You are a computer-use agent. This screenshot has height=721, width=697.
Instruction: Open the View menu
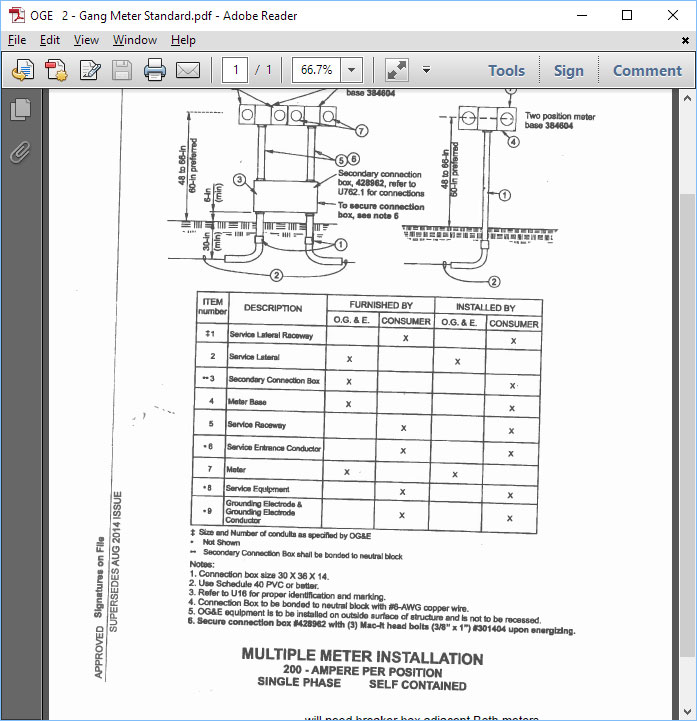(x=86, y=40)
